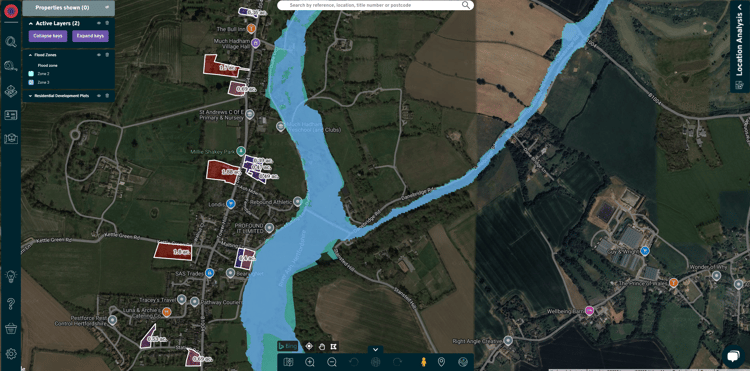Click the Right Angle Creative marker
This screenshot has width=750, height=371.
(508, 340)
